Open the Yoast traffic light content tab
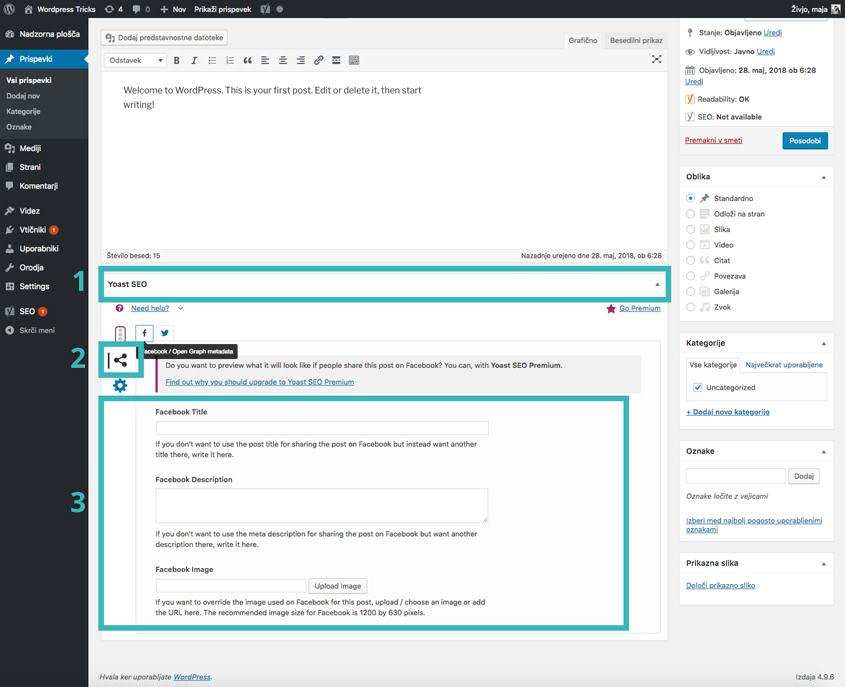This screenshot has height=687, width=845. [x=120, y=334]
